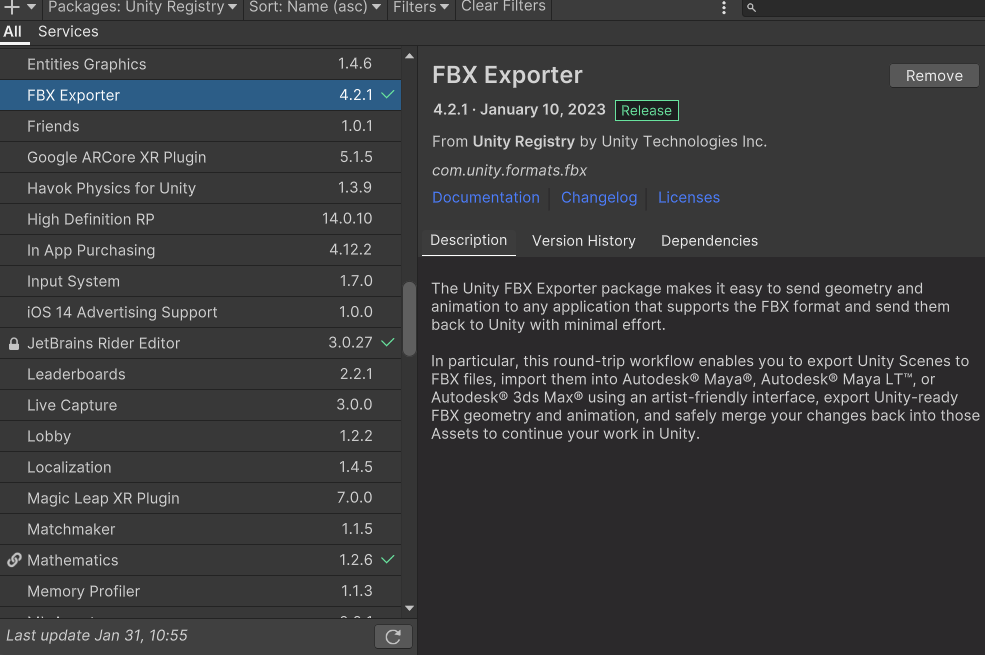This screenshot has width=985, height=655.
Task: Open the Changelog link
Action: pyautogui.click(x=599, y=198)
